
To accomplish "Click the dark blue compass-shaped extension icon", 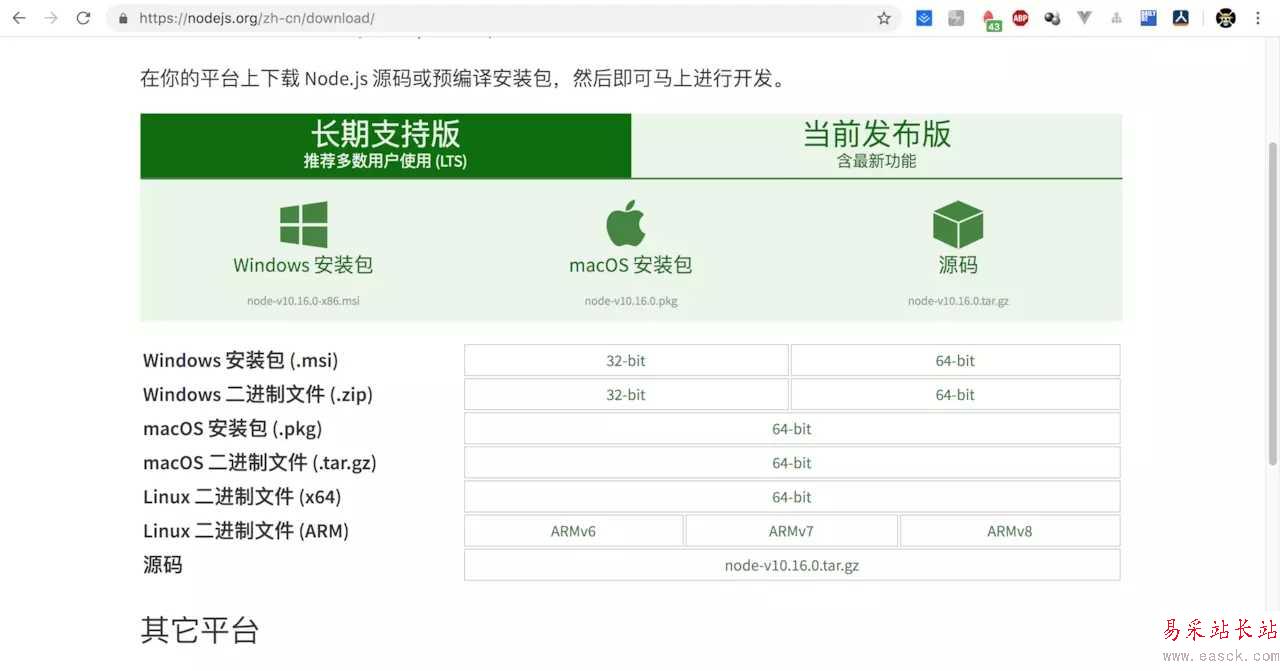I will pos(1181,18).
